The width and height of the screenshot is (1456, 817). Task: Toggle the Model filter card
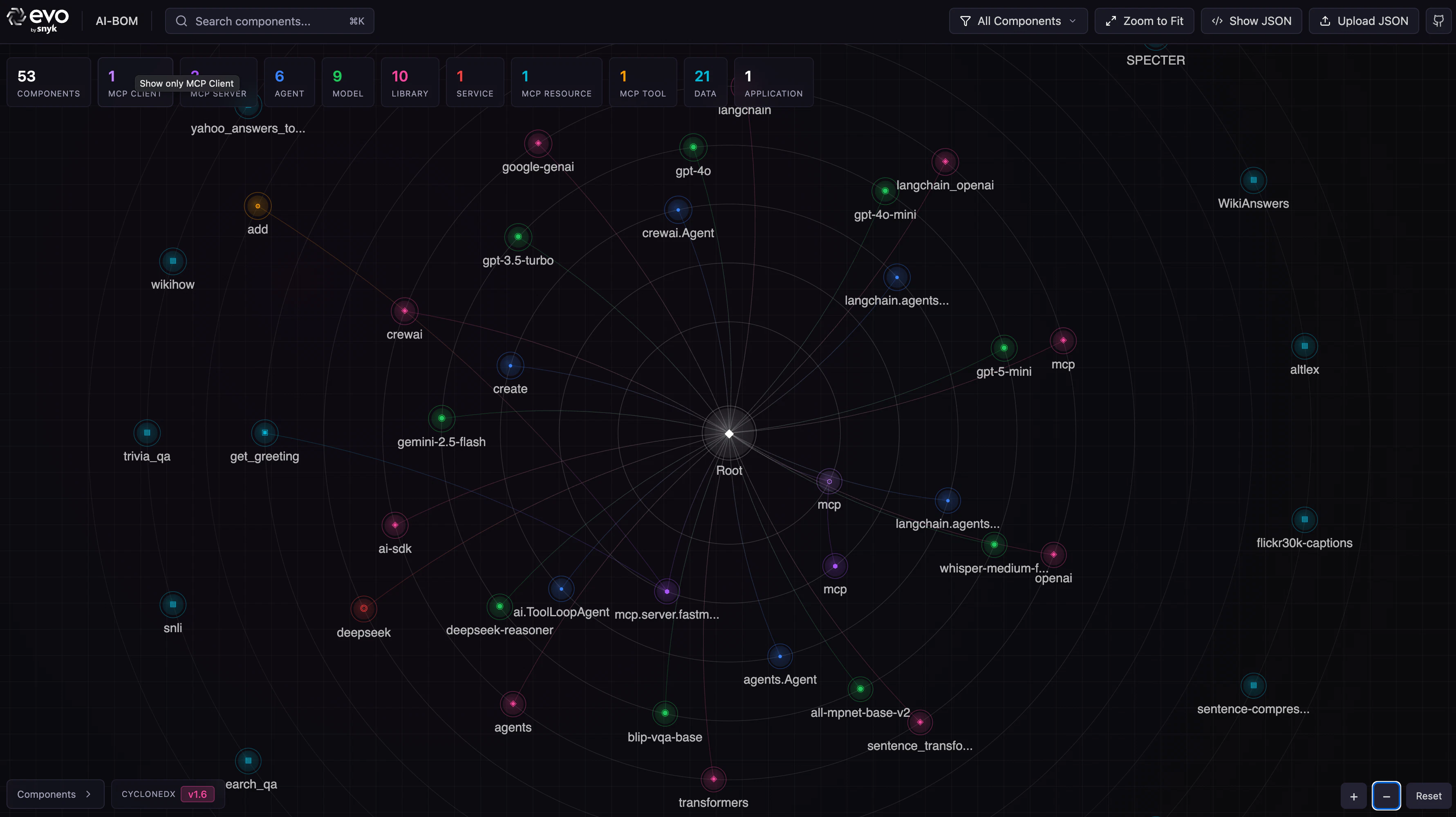pos(348,83)
